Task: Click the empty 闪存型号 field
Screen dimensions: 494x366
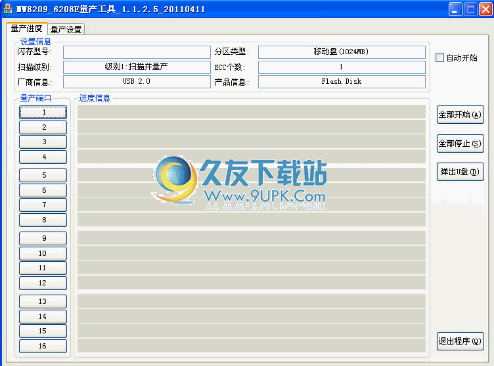Action: click(x=137, y=52)
